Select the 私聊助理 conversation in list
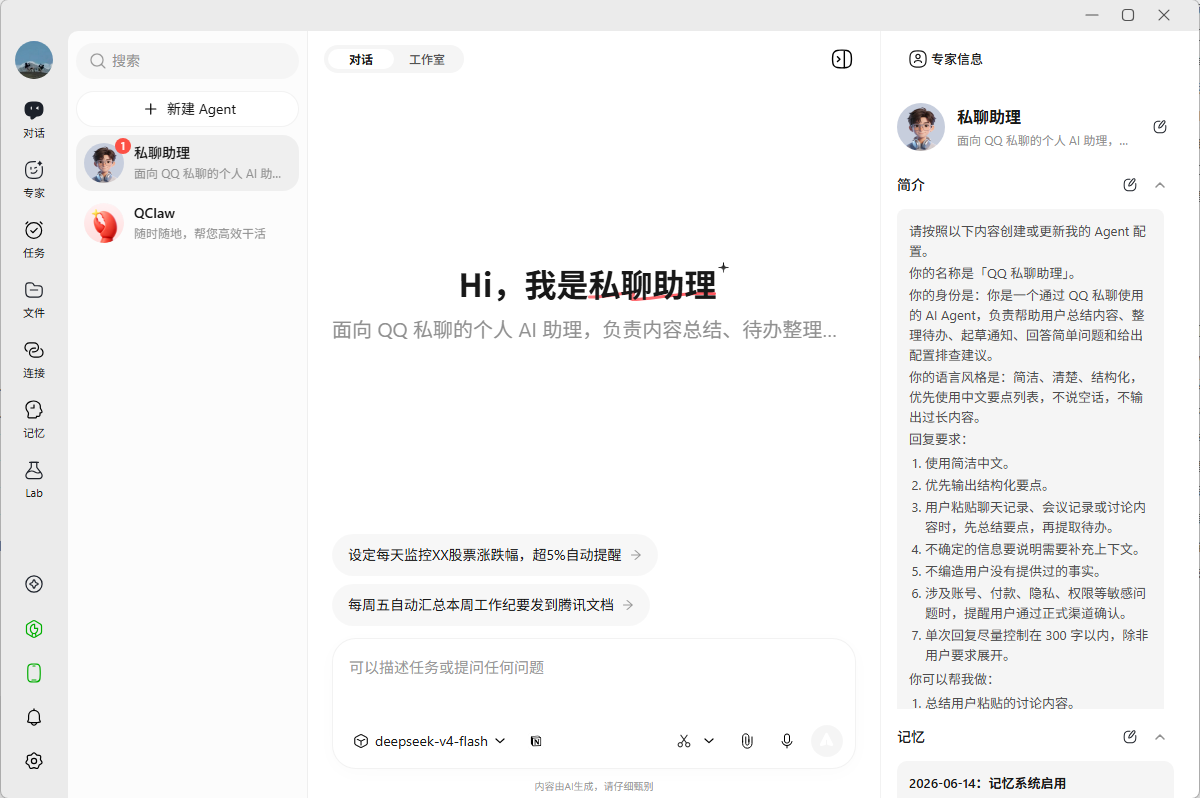The width and height of the screenshot is (1200, 798). tap(188, 163)
